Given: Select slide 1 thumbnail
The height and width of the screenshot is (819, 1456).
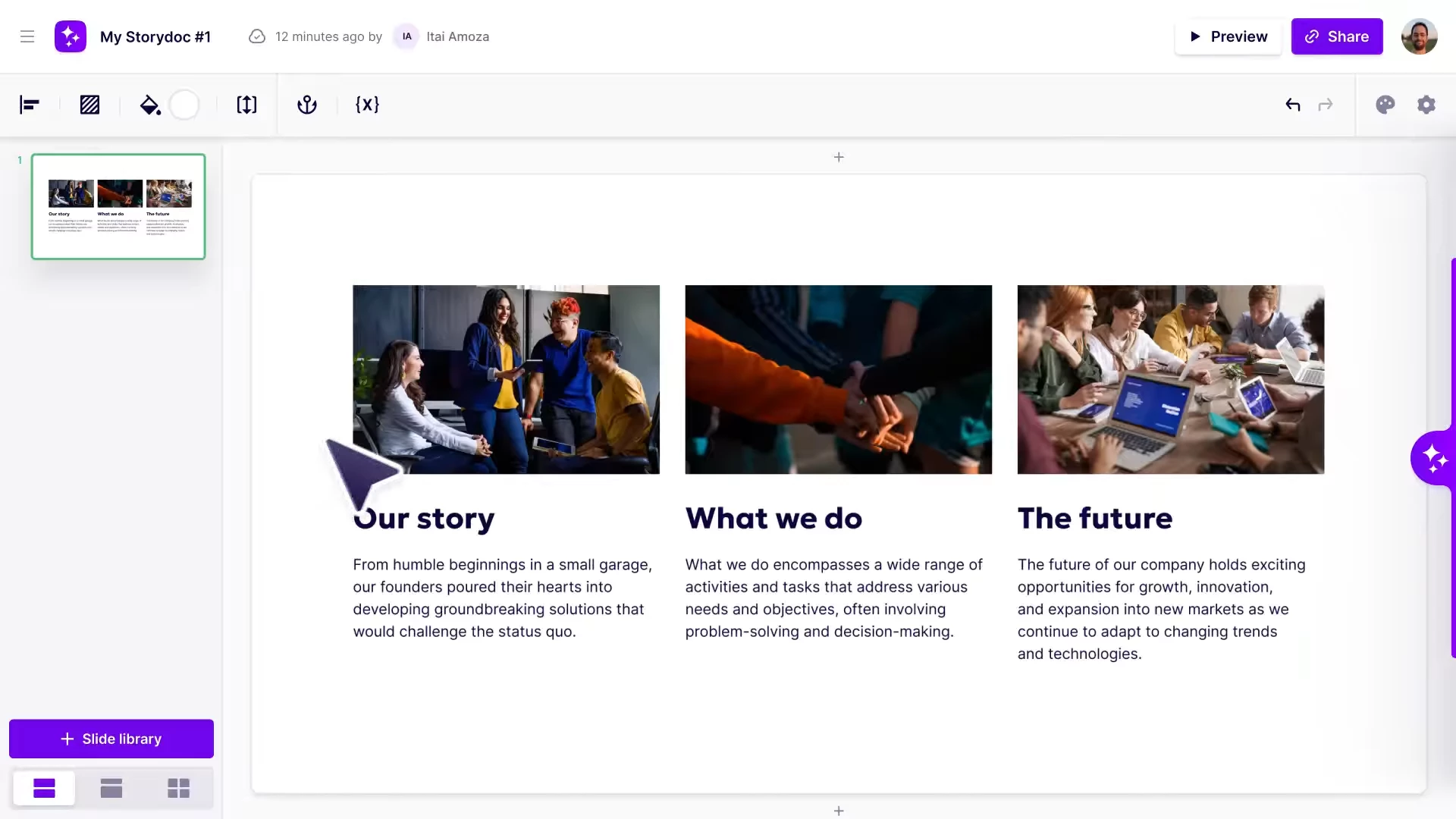Looking at the screenshot, I should 118,206.
